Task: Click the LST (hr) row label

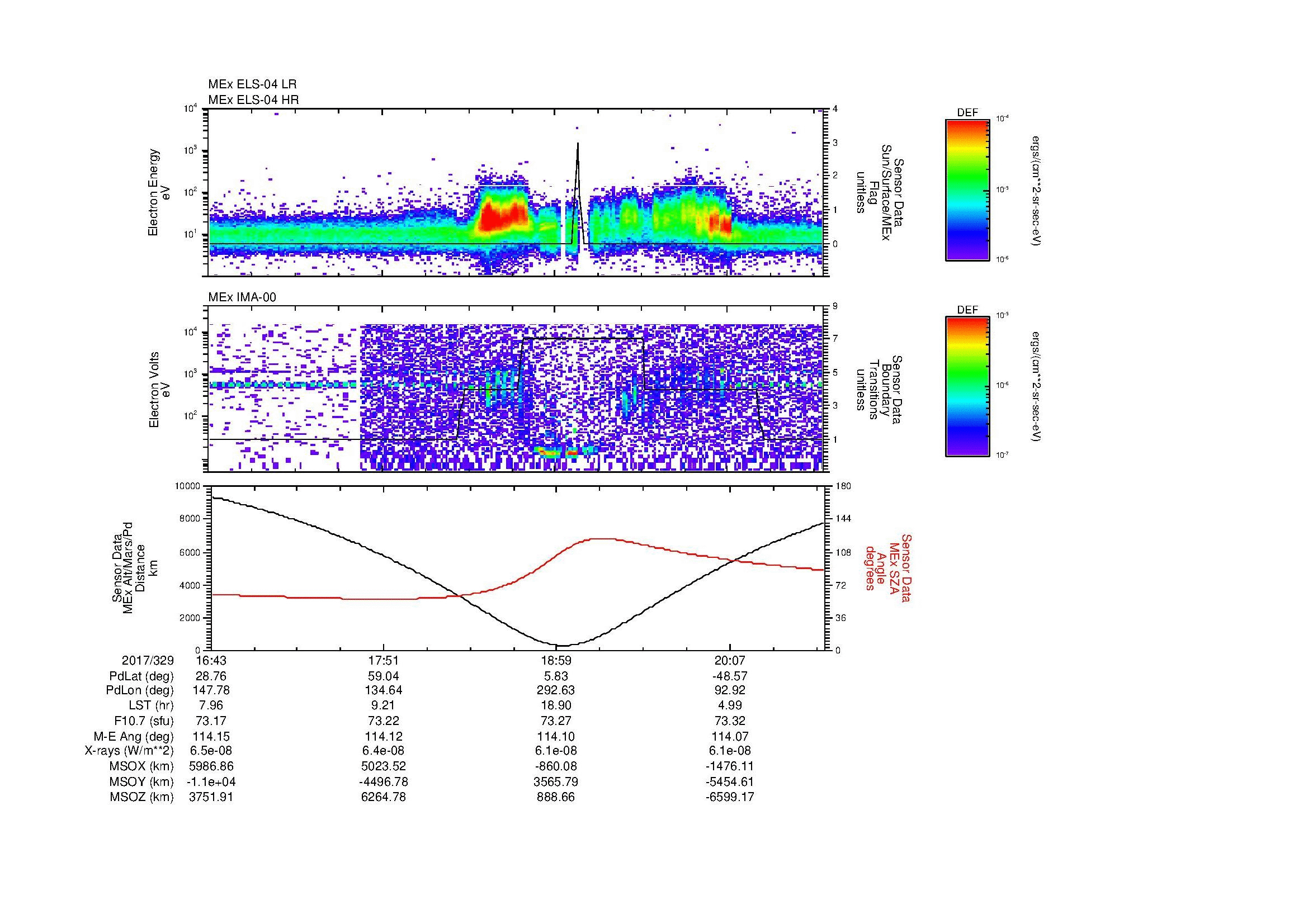Action: click(x=151, y=706)
